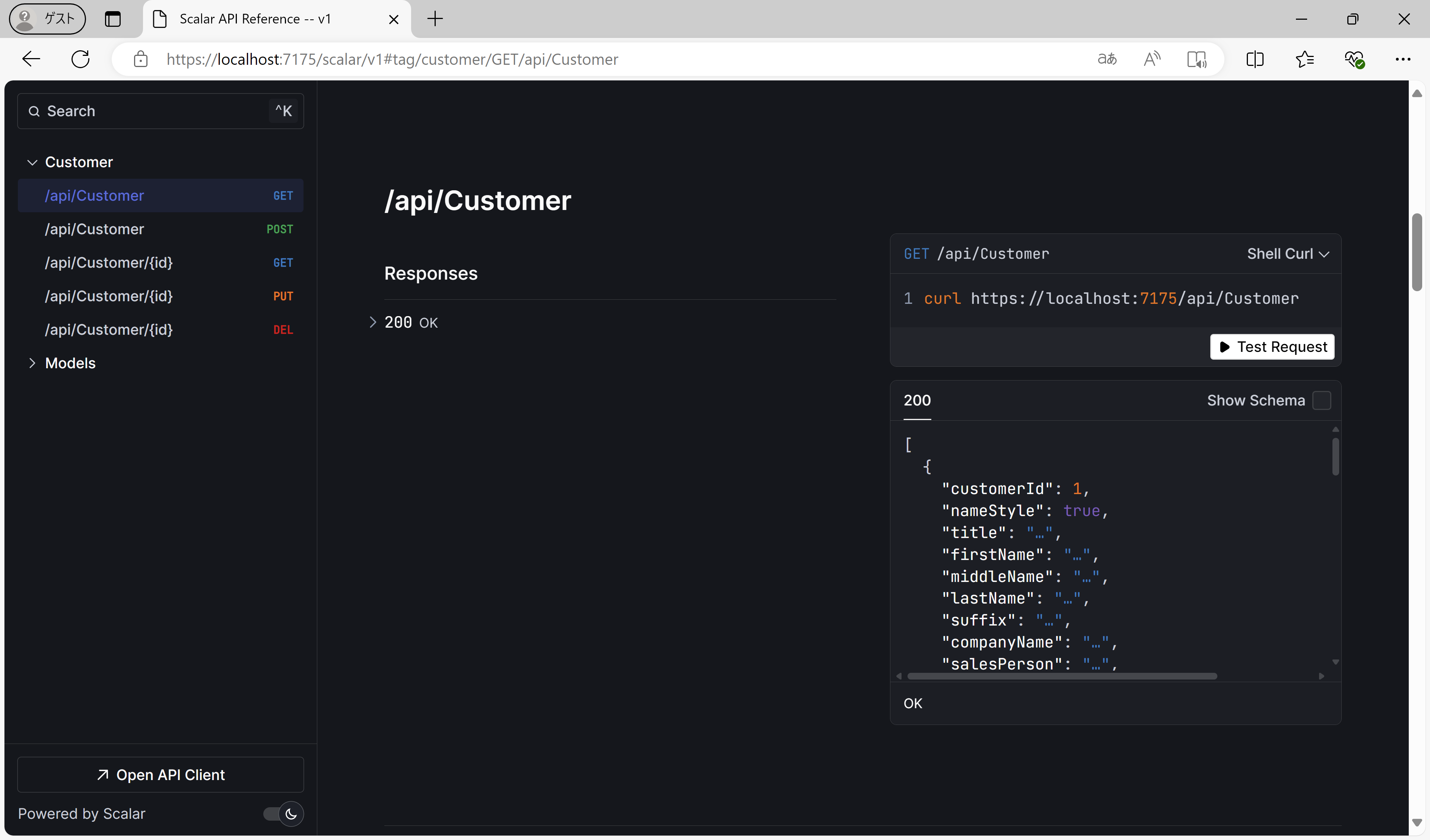
Task: Open the Shell Curl language dropdown
Action: tap(1288, 254)
